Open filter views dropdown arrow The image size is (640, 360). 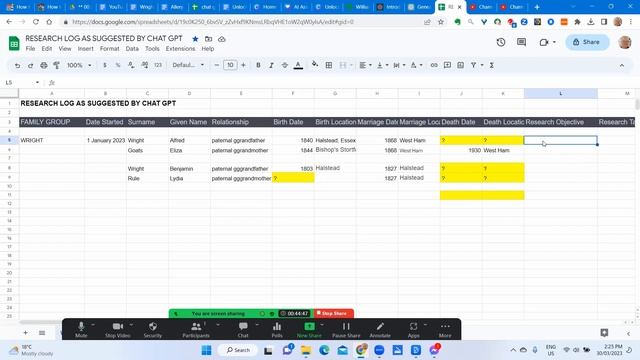coord(482,65)
